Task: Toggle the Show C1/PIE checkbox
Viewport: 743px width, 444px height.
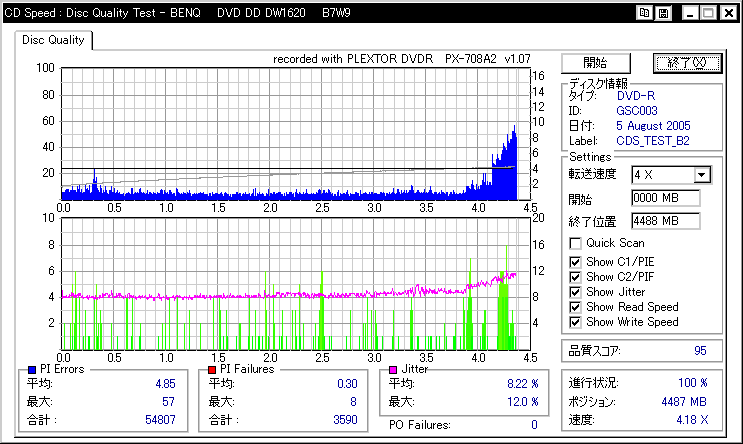Action: click(x=575, y=262)
